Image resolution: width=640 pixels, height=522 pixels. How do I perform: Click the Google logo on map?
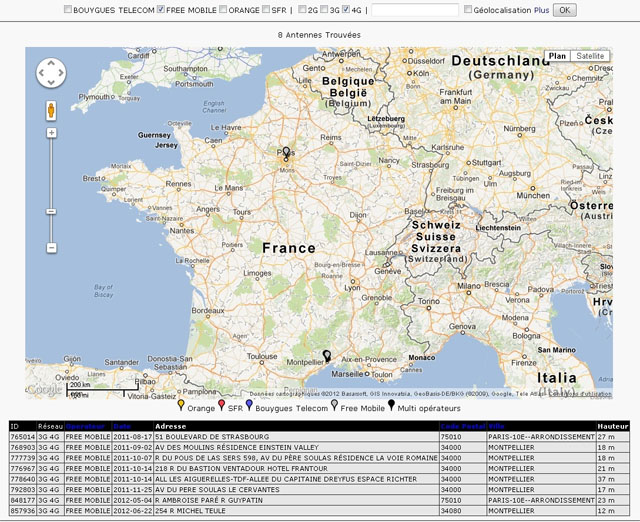point(44,390)
